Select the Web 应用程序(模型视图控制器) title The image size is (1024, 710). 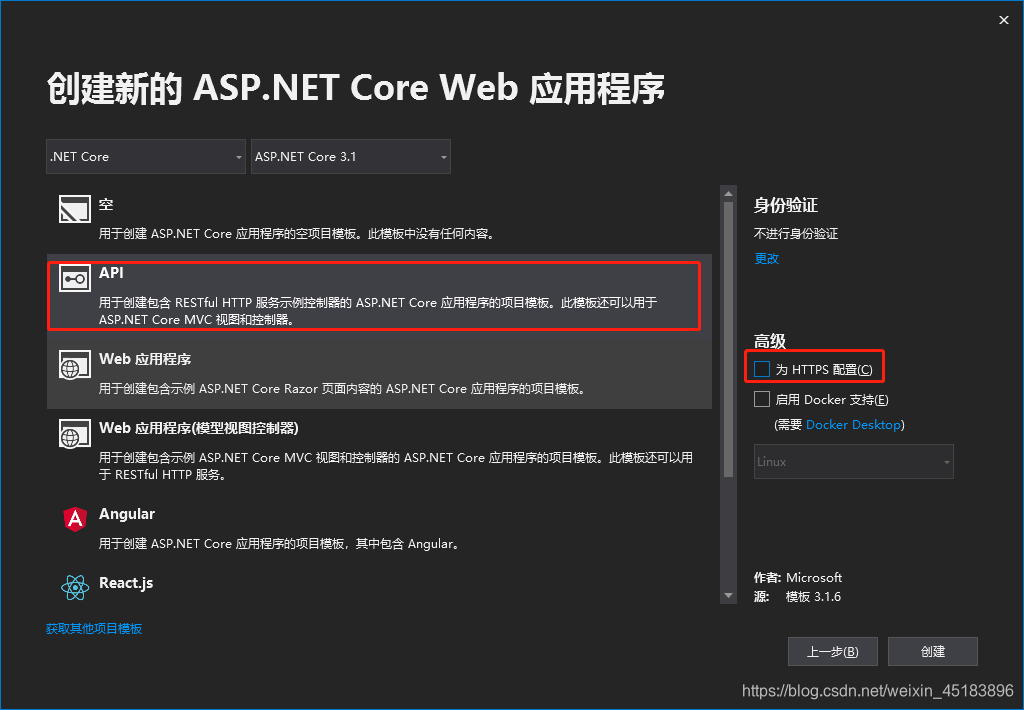(199, 428)
